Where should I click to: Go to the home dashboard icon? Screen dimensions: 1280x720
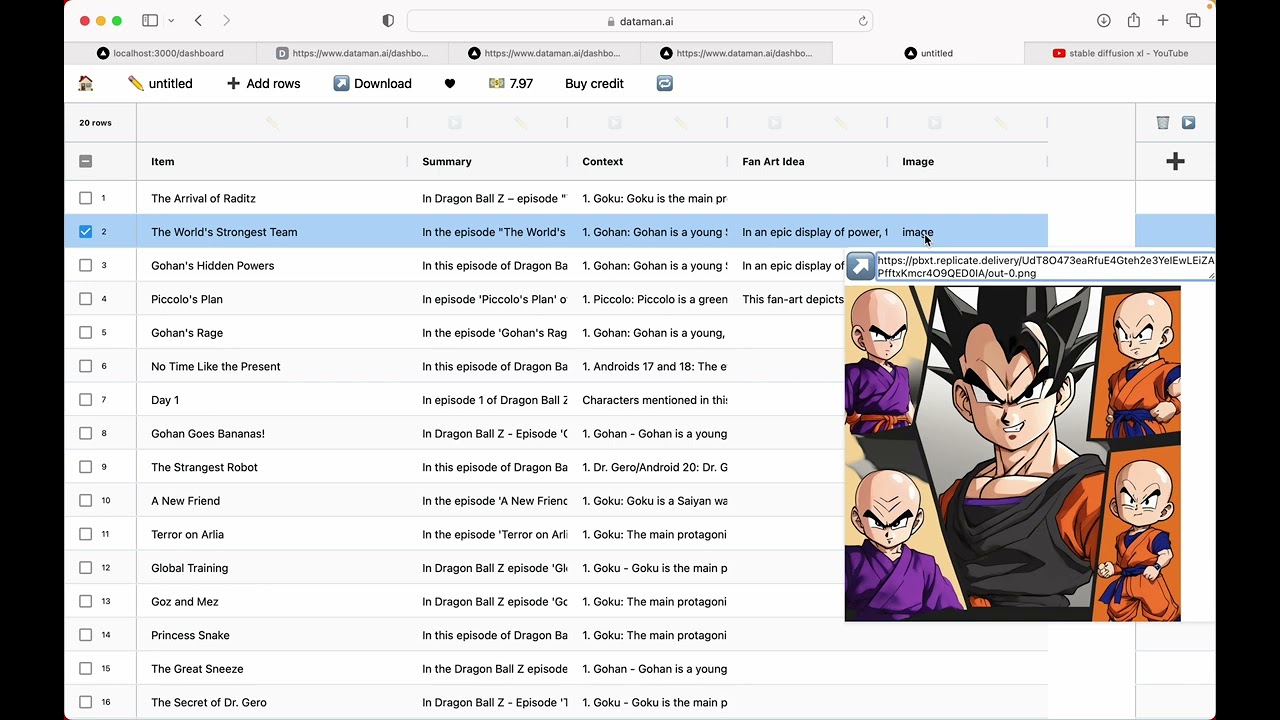86,83
